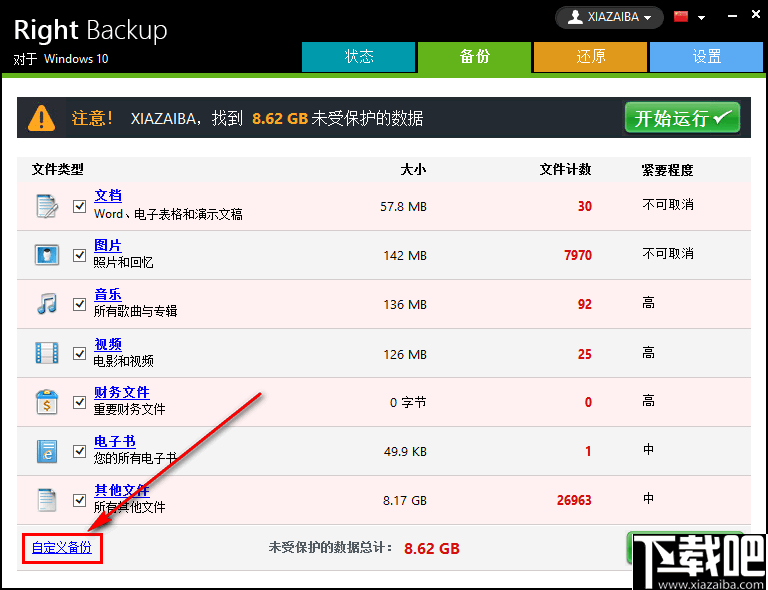
Task: Click the user avatar icon beside XIAZAIBA
Action: pyautogui.click(x=575, y=17)
